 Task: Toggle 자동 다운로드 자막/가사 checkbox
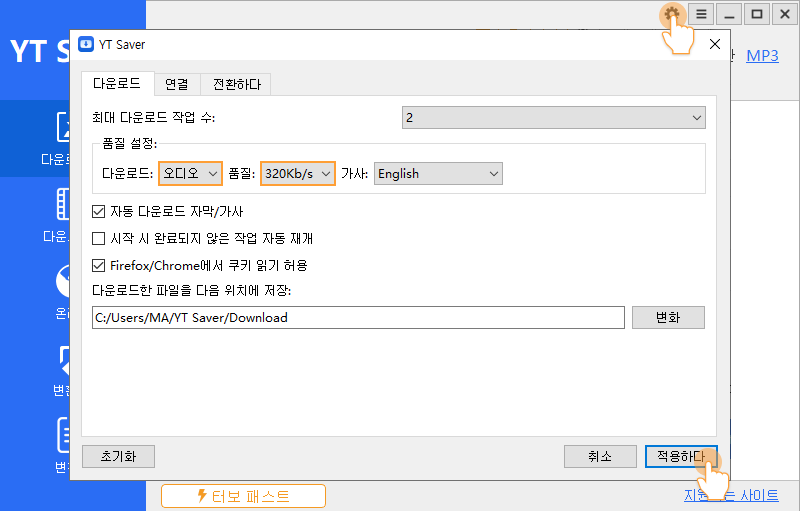pos(98,211)
